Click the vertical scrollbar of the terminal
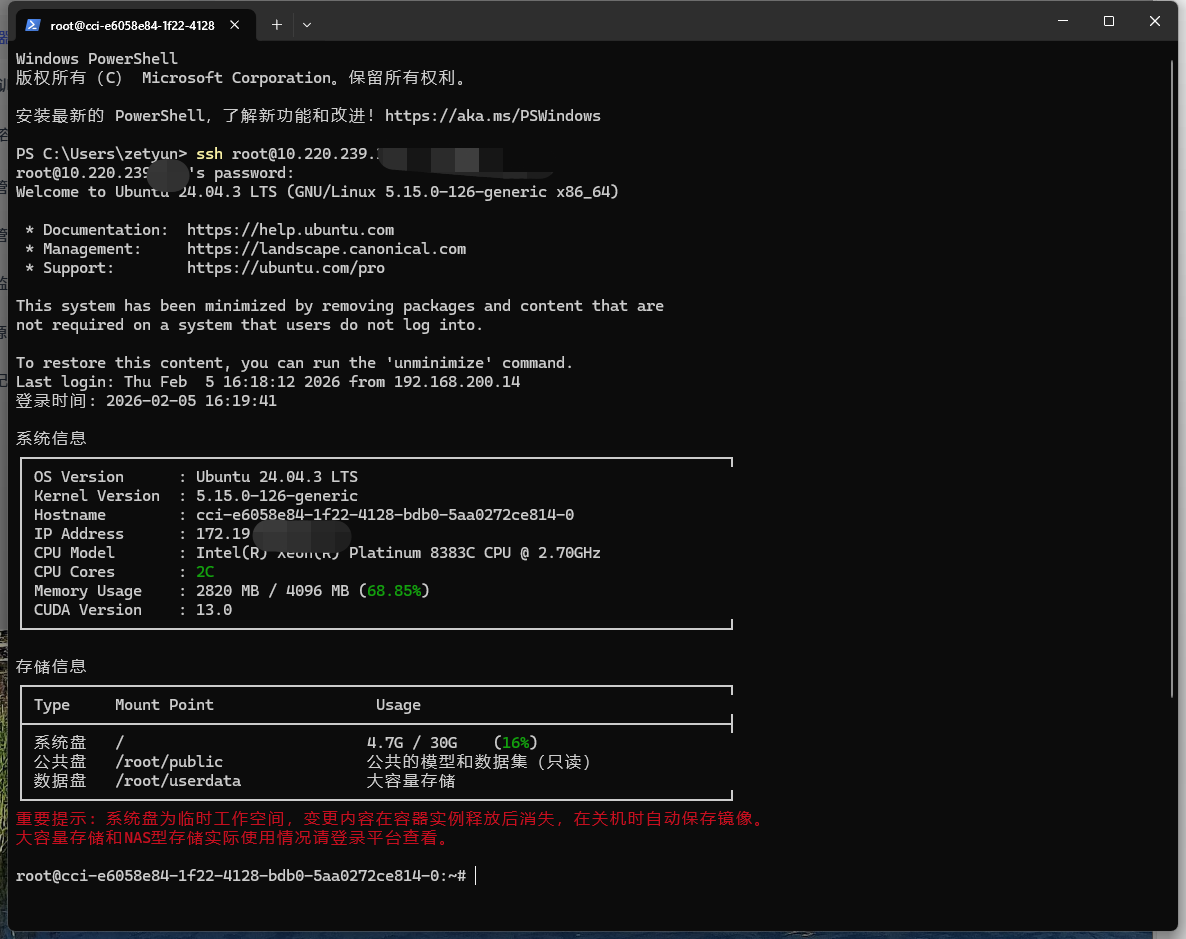This screenshot has width=1186, height=939. coord(1172,378)
